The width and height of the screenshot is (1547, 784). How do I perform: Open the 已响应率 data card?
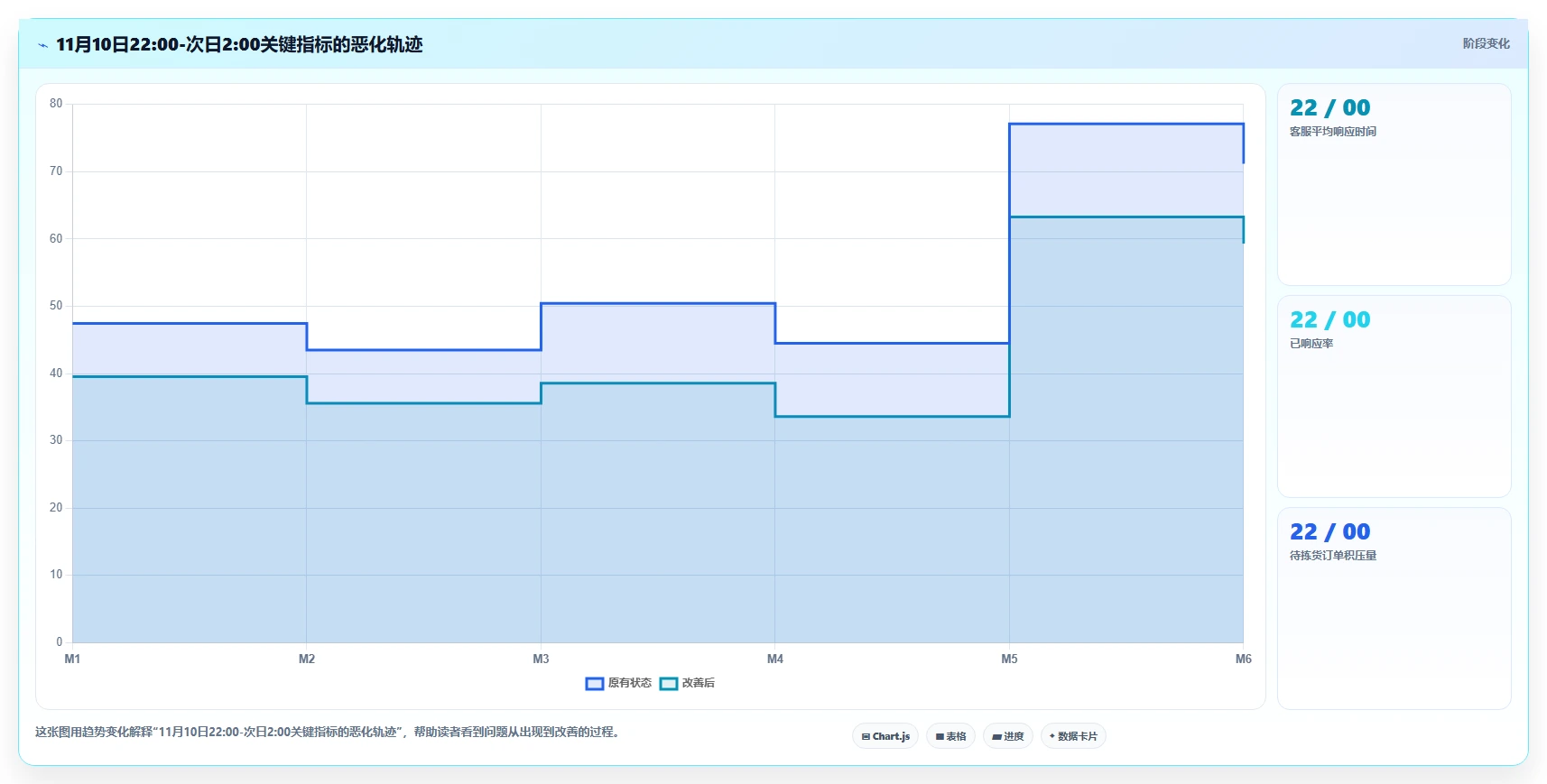pos(1394,396)
